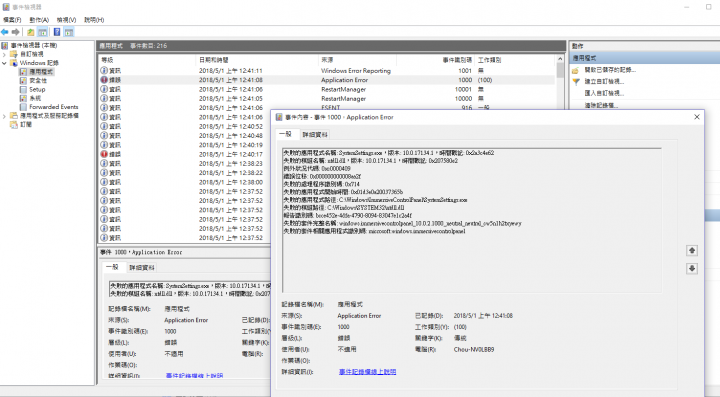Select the Windows Error Reporting event row
Viewport: 720px width, 397px height.
[x=327, y=71]
